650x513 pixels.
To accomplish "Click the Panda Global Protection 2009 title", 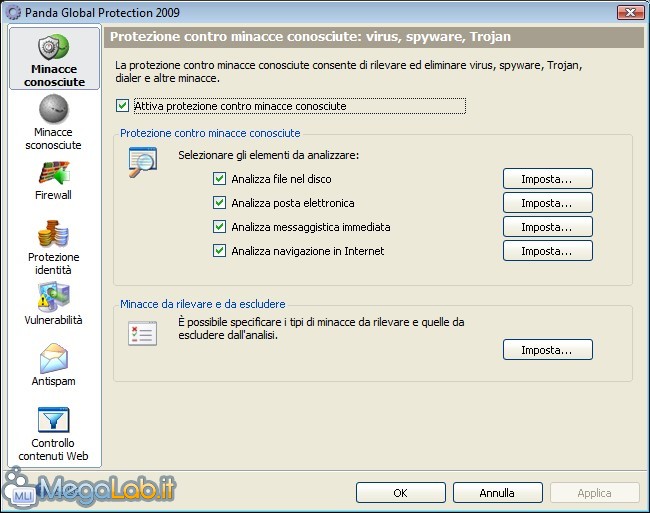I will (x=102, y=13).
